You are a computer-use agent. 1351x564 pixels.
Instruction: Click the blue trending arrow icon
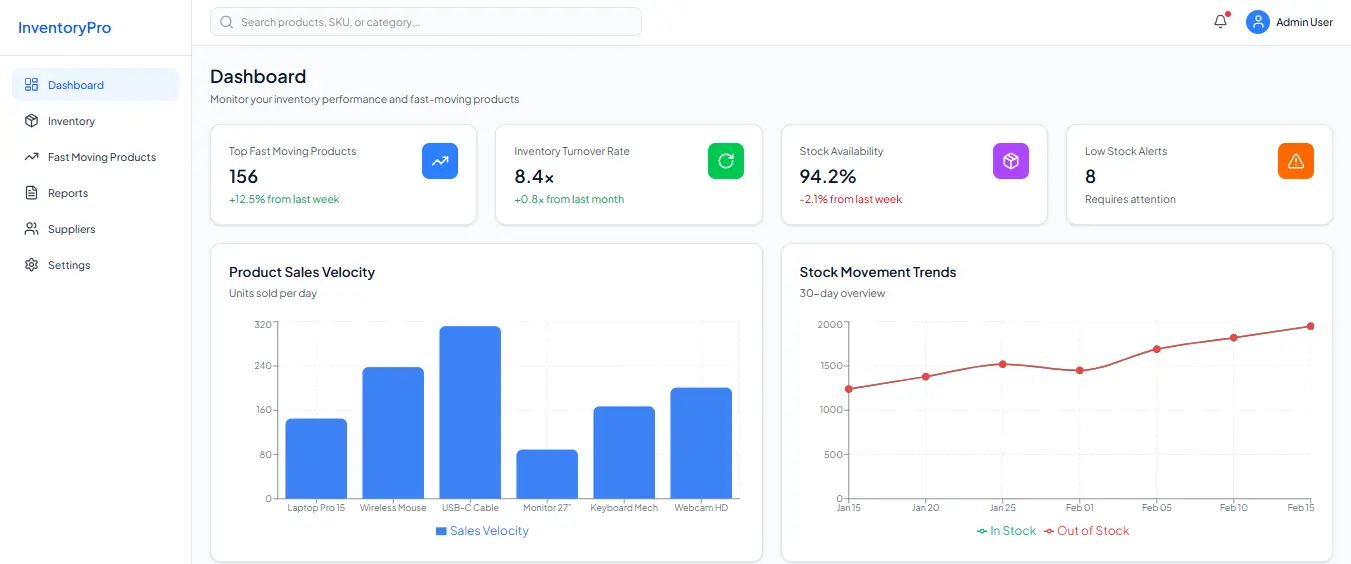tap(440, 161)
